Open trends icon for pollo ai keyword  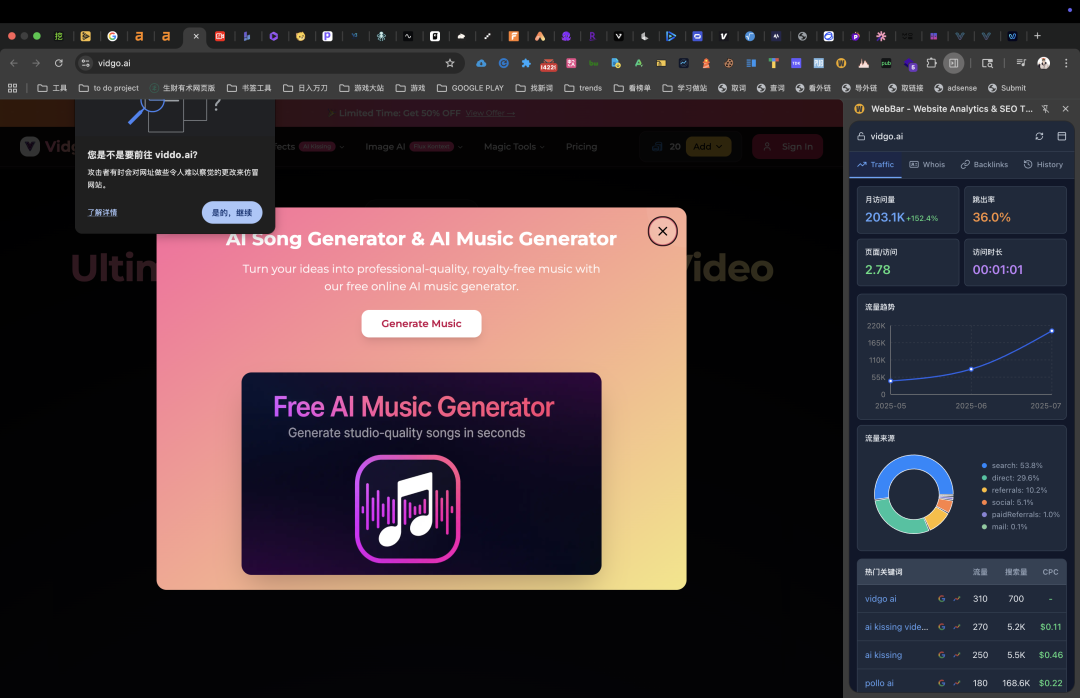pos(957,683)
